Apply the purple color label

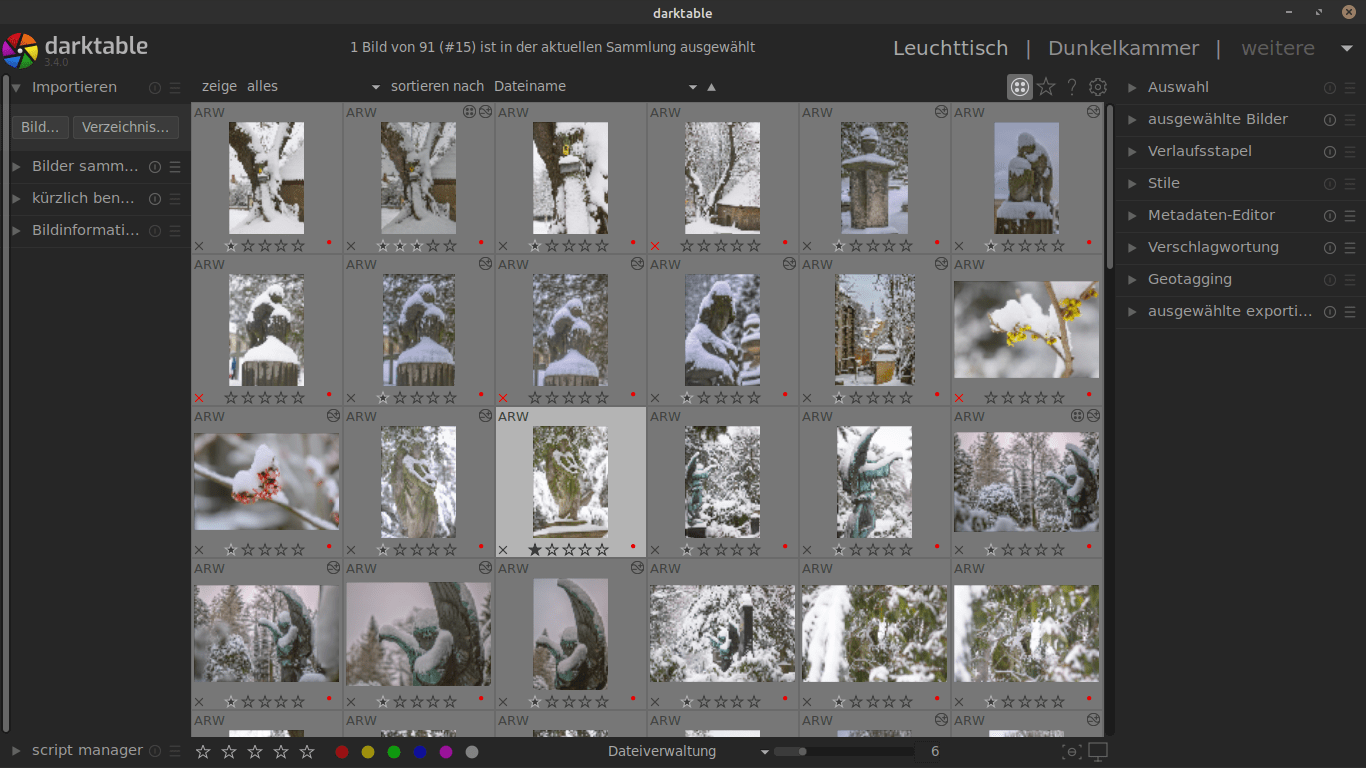[446, 752]
